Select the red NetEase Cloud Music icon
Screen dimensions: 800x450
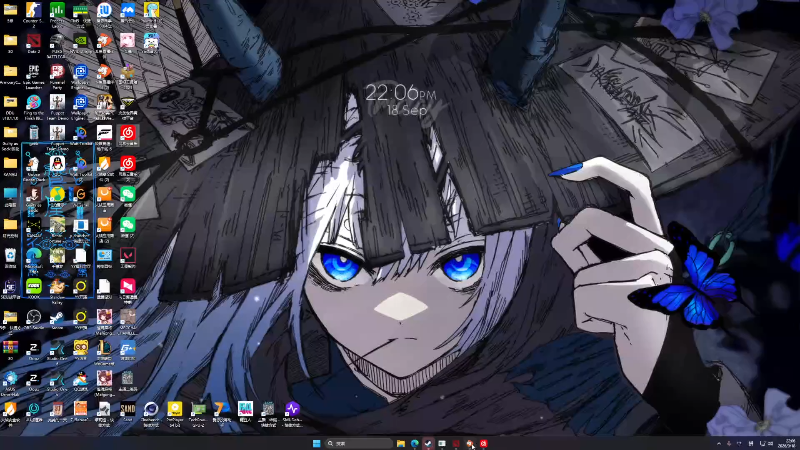click(128, 134)
